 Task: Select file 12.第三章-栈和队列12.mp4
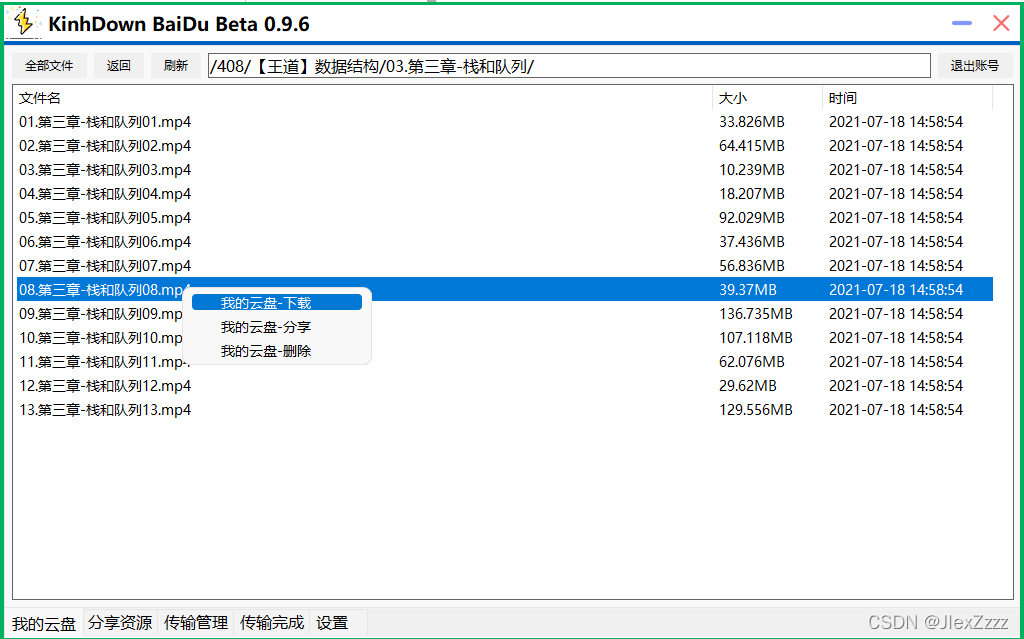point(105,385)
